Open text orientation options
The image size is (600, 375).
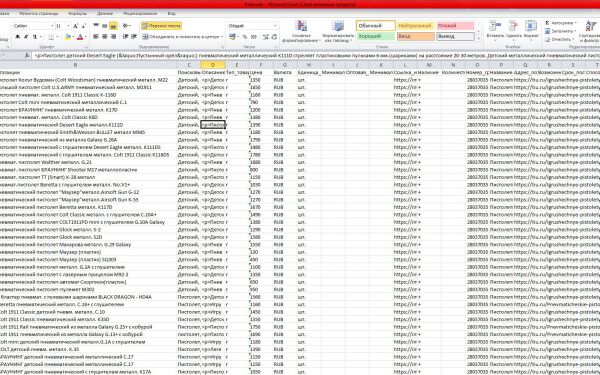127,26
